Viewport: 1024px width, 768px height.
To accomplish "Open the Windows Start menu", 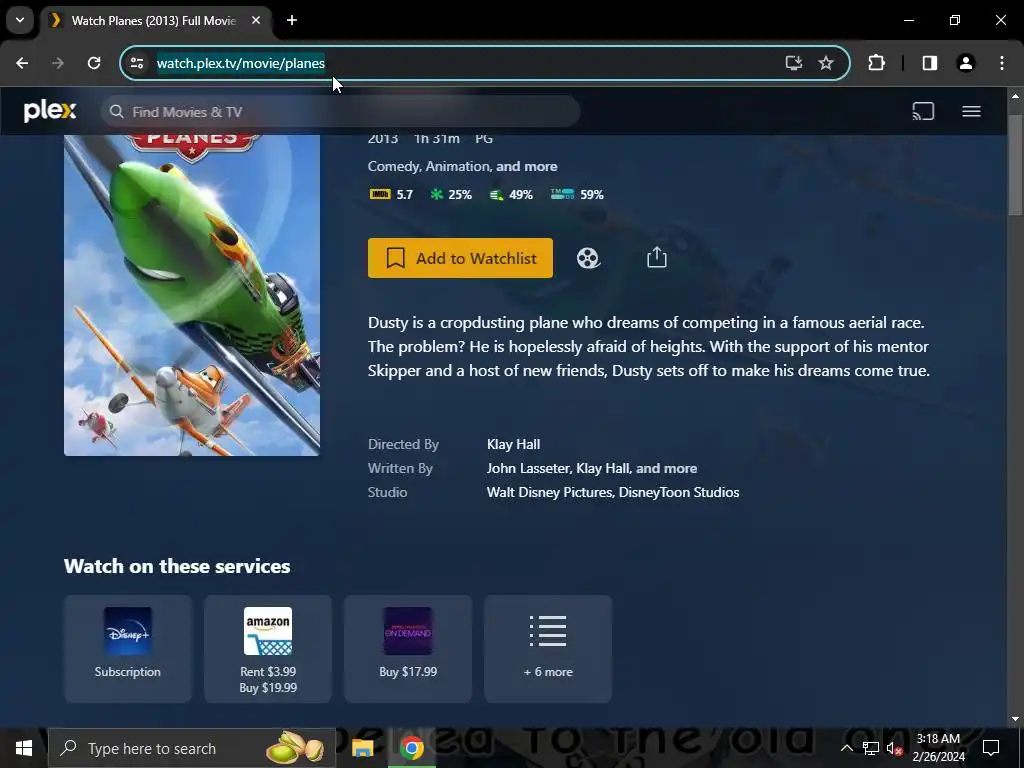I will click(x=24, y=748).
